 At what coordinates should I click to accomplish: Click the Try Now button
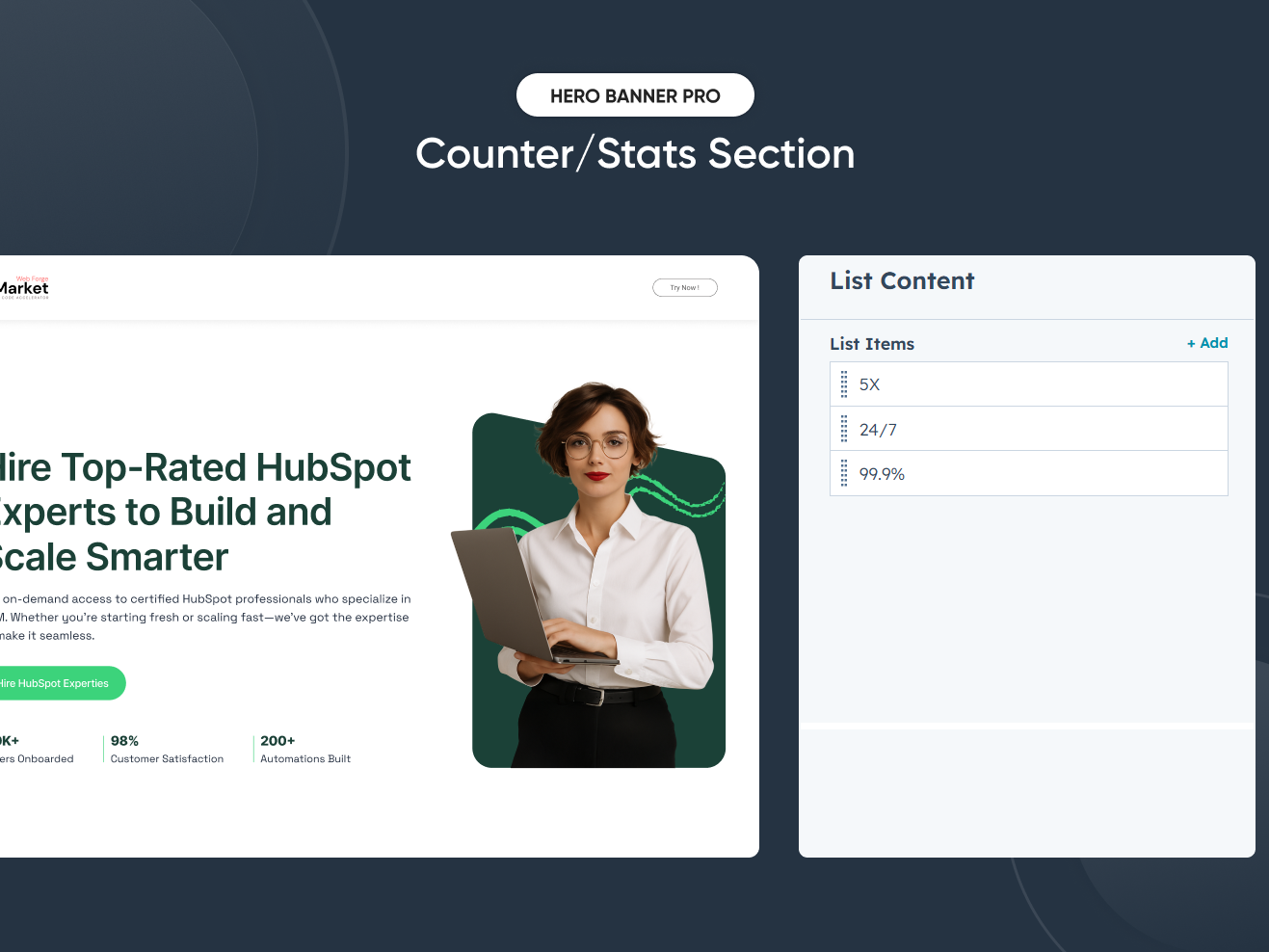[x=685, y=287]
